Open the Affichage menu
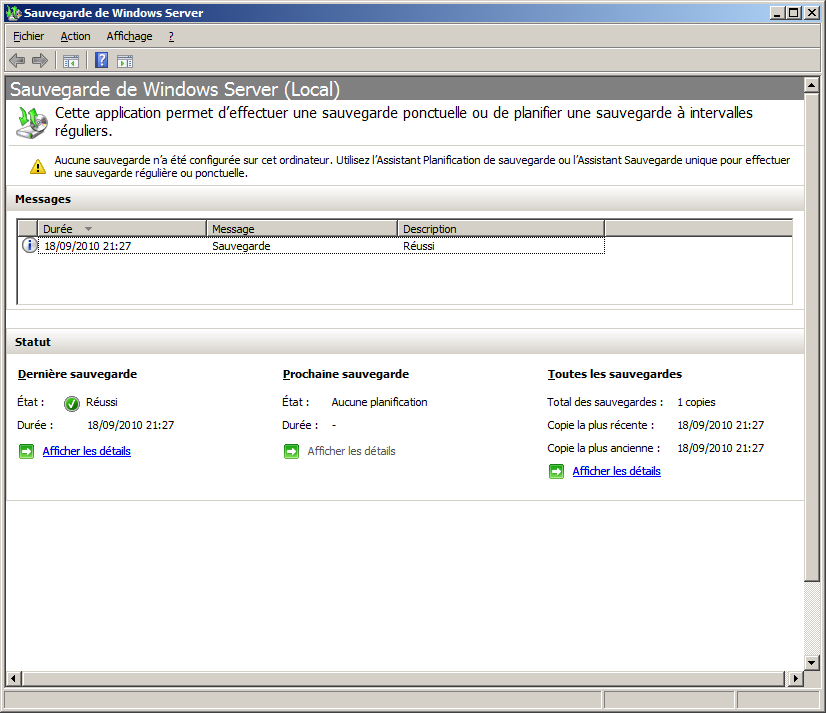 [x=129, y=36]
